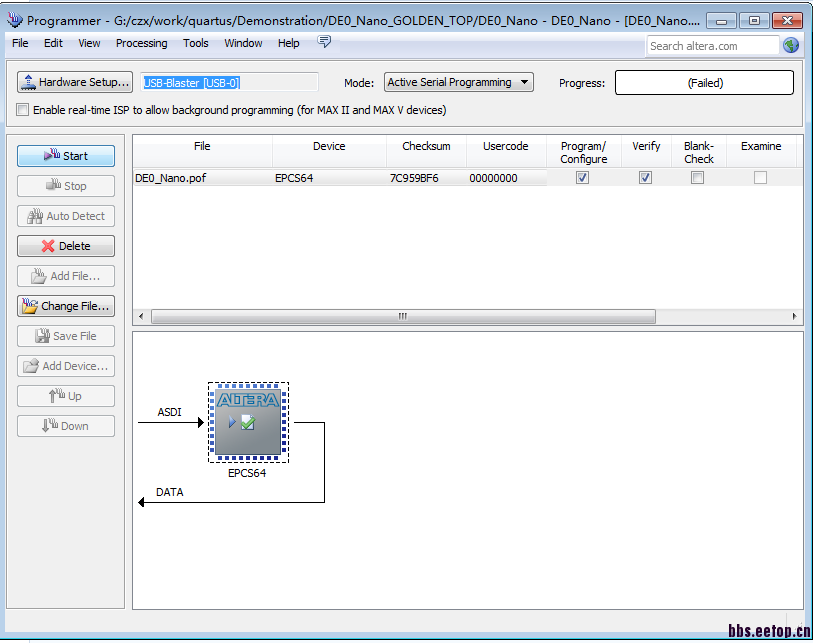
Task: Close the Programmer window
Action: [787, 21]
